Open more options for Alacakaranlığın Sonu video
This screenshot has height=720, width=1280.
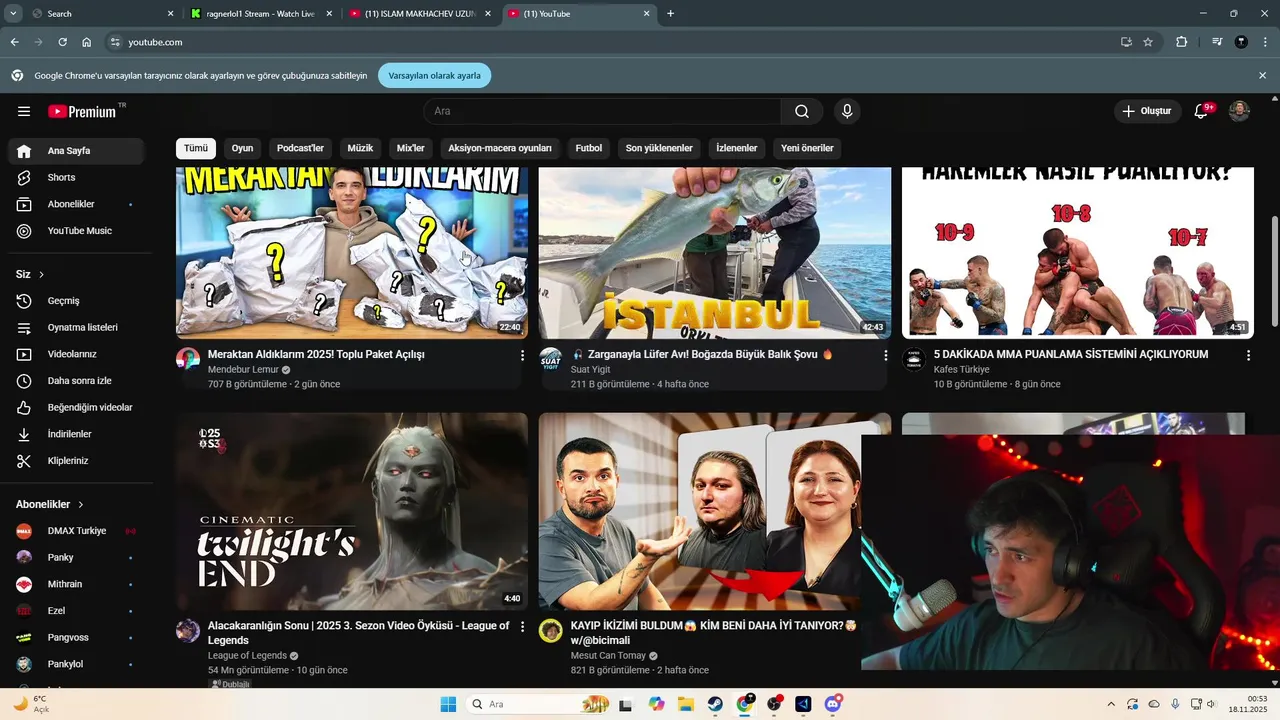(x=522, y=626)
